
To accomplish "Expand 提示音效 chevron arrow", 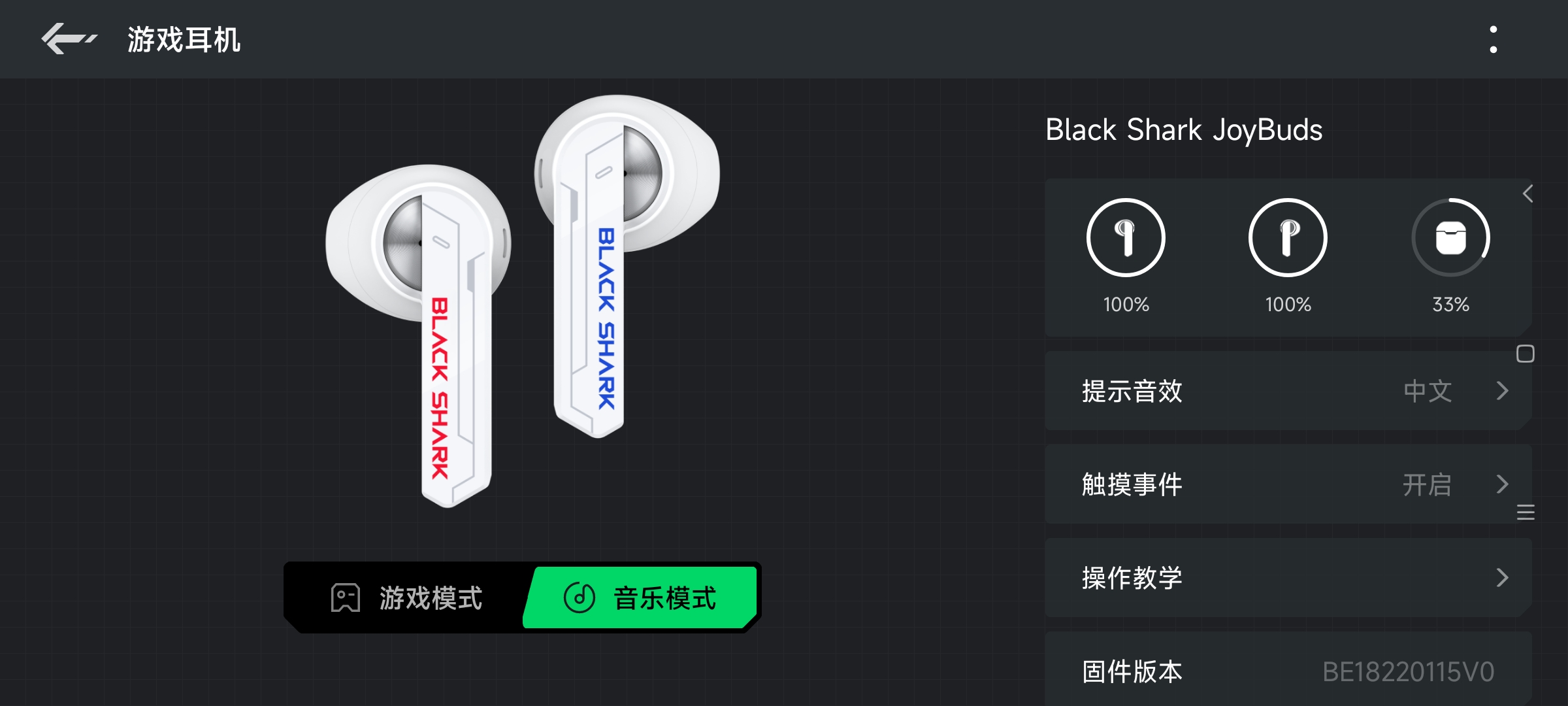I will (1502, 391).
